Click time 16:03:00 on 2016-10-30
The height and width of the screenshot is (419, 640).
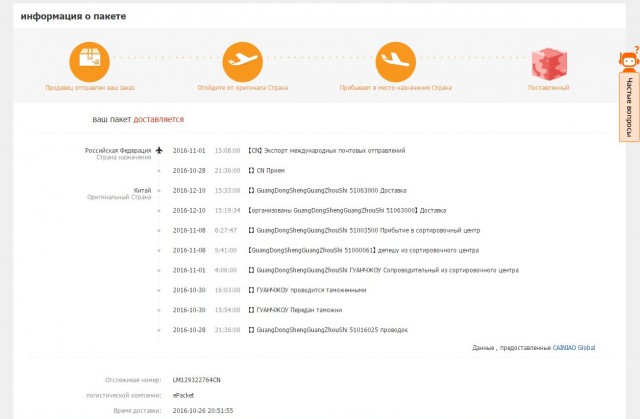[x=227, y=290]
